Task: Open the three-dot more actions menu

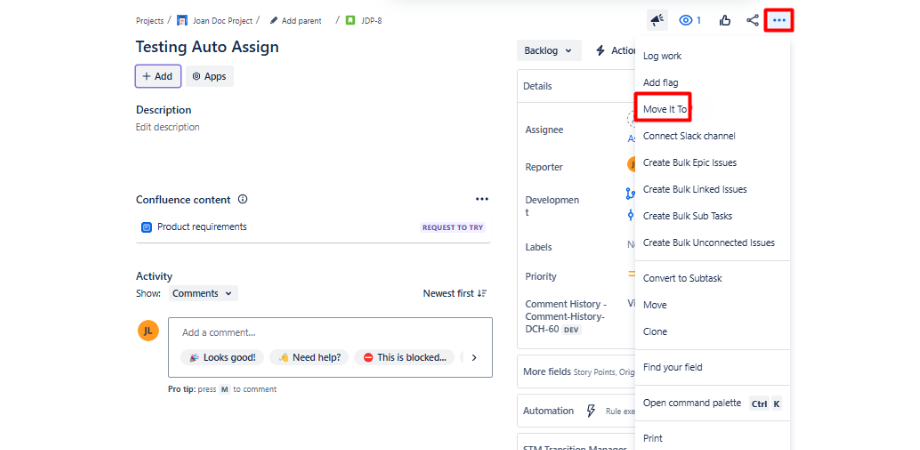Action: pos(779,21)
